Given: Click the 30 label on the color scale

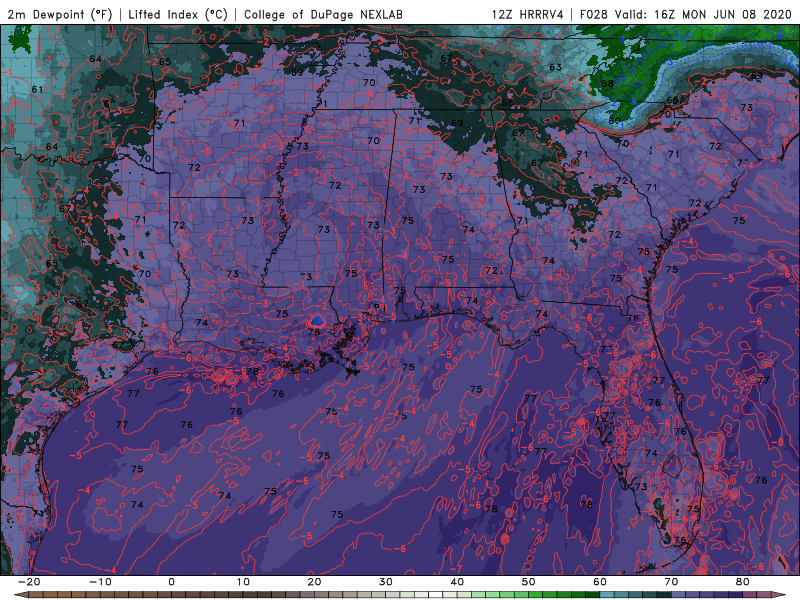Looking at the screenshot, I should (x=386, y=582).
